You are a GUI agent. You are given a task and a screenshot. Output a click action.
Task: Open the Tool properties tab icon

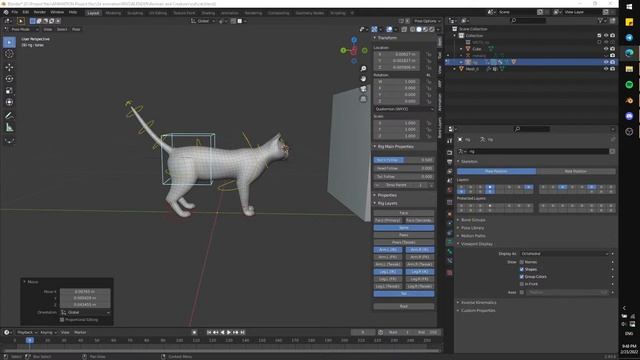coord(449,140)
